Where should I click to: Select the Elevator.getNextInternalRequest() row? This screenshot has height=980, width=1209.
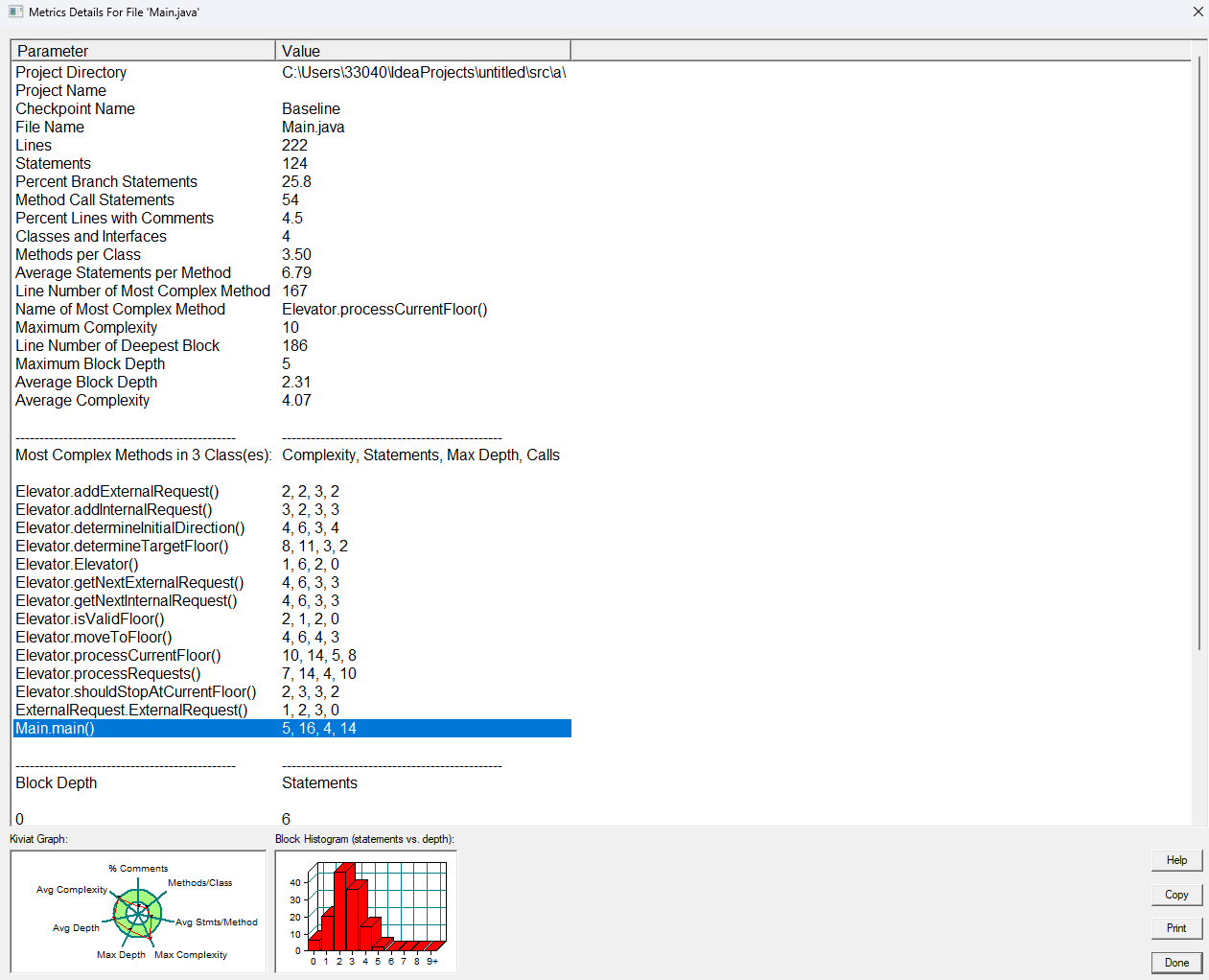pos(292,601)
